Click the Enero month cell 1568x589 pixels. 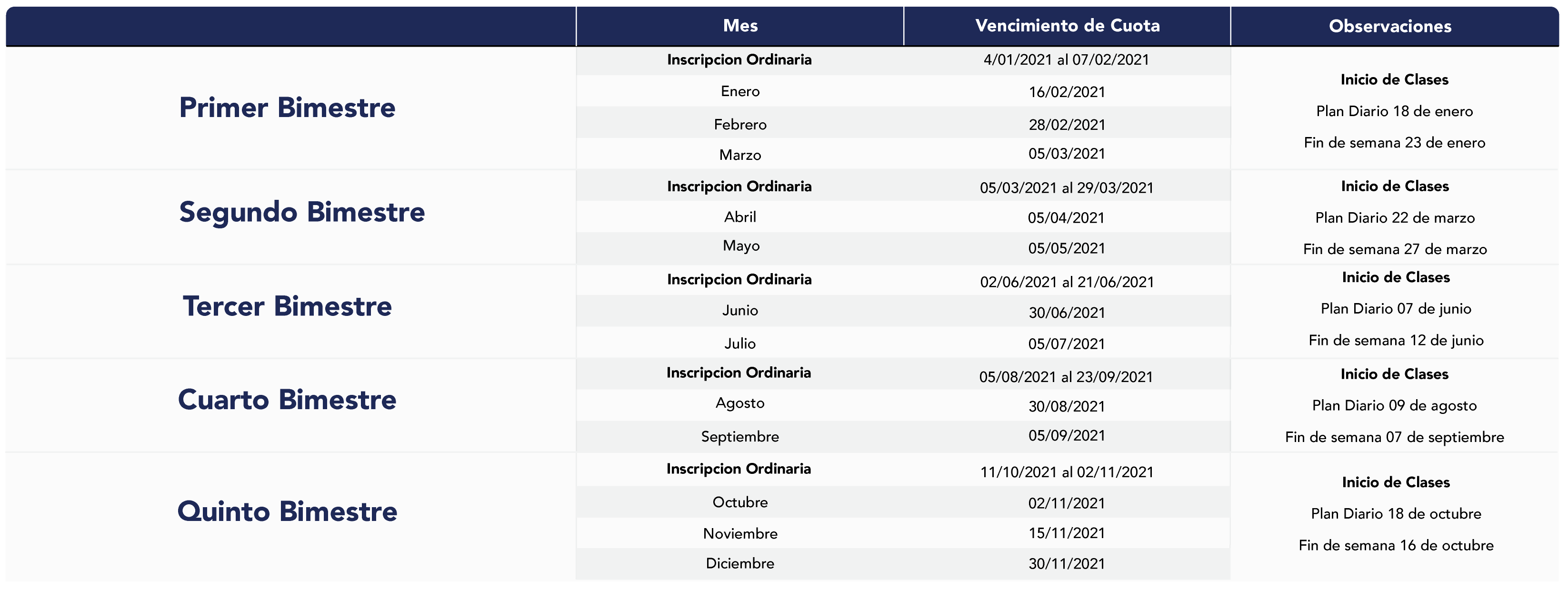740,91
